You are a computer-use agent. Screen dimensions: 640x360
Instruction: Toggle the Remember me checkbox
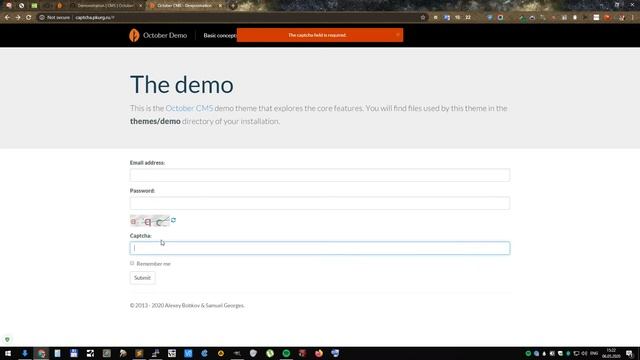click(x=132, y=263)
